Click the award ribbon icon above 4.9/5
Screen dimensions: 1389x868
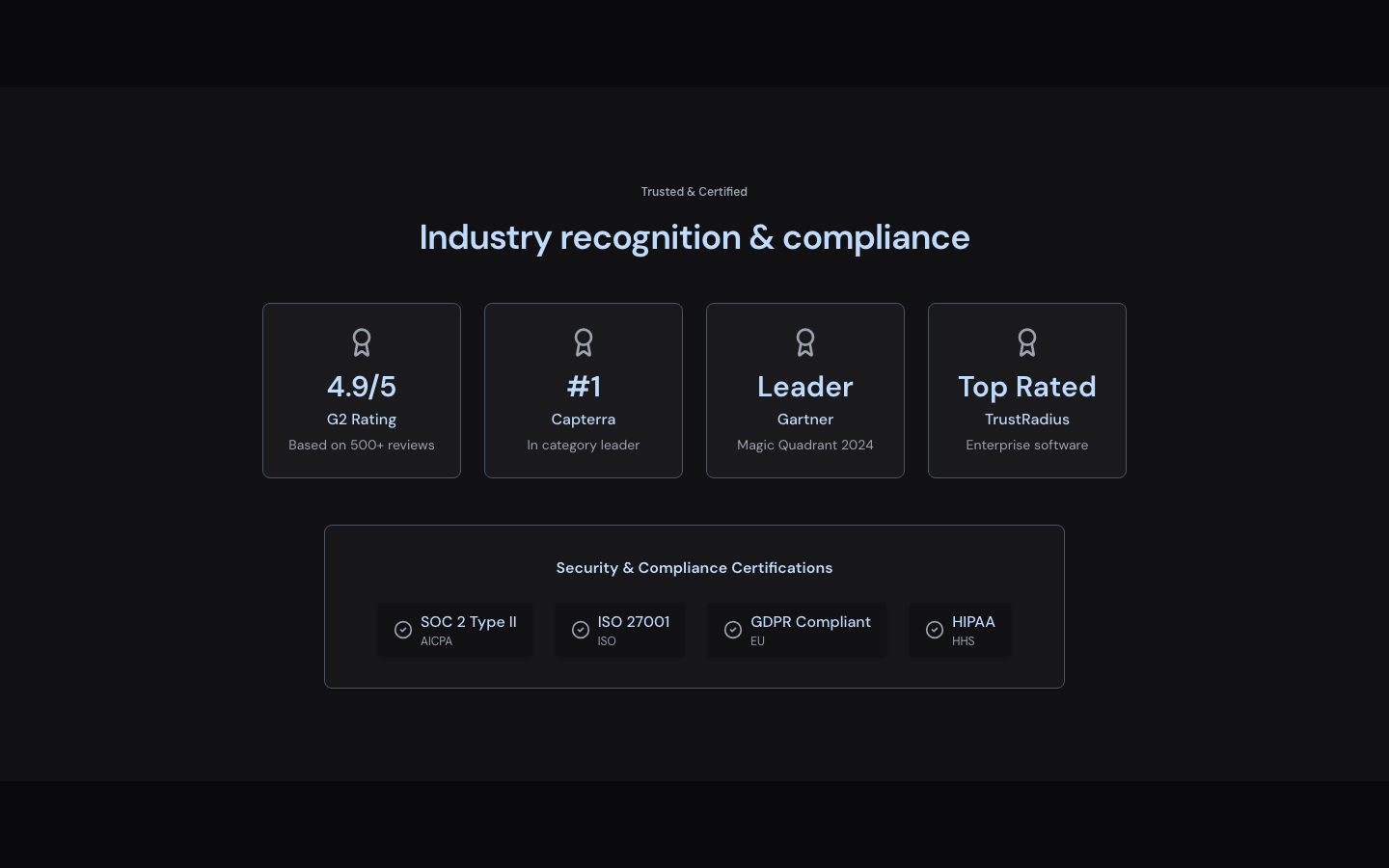pos(362,342)
